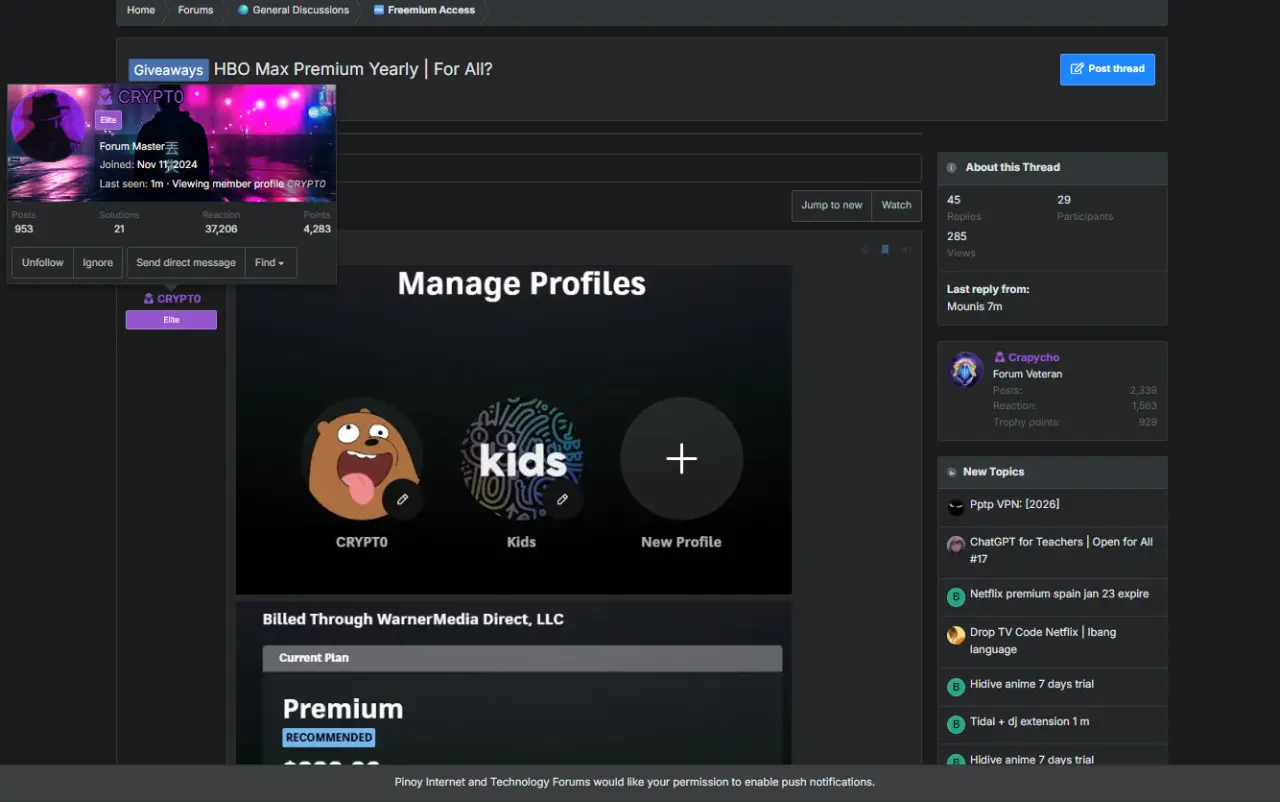Toggle the bookmark icon on the first post
Viewport: 1280px width, 802px height.
[885, 250]
